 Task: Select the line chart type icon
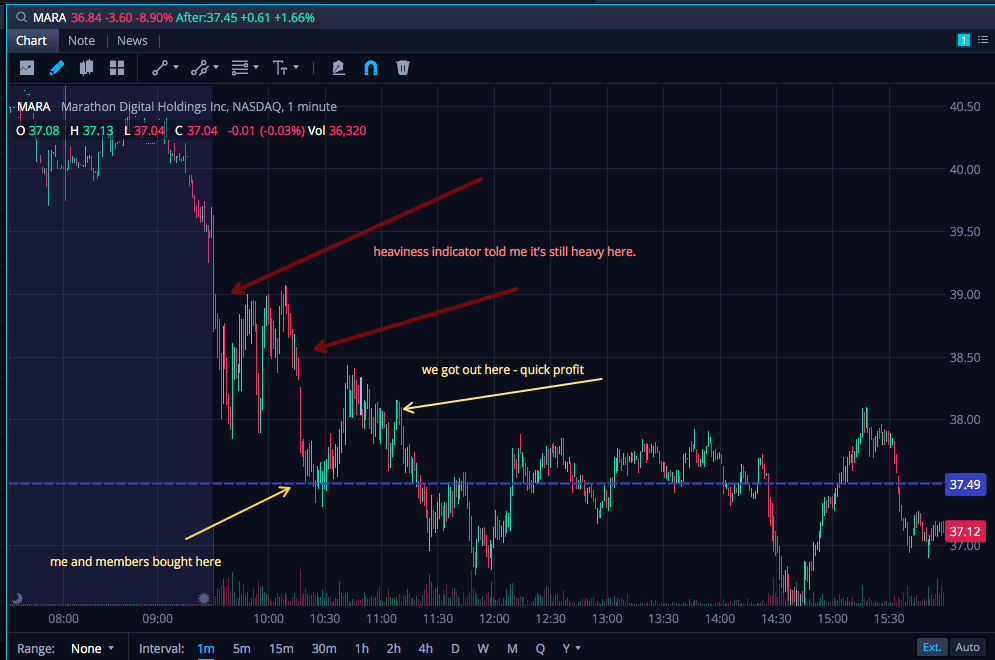[27, 67]
